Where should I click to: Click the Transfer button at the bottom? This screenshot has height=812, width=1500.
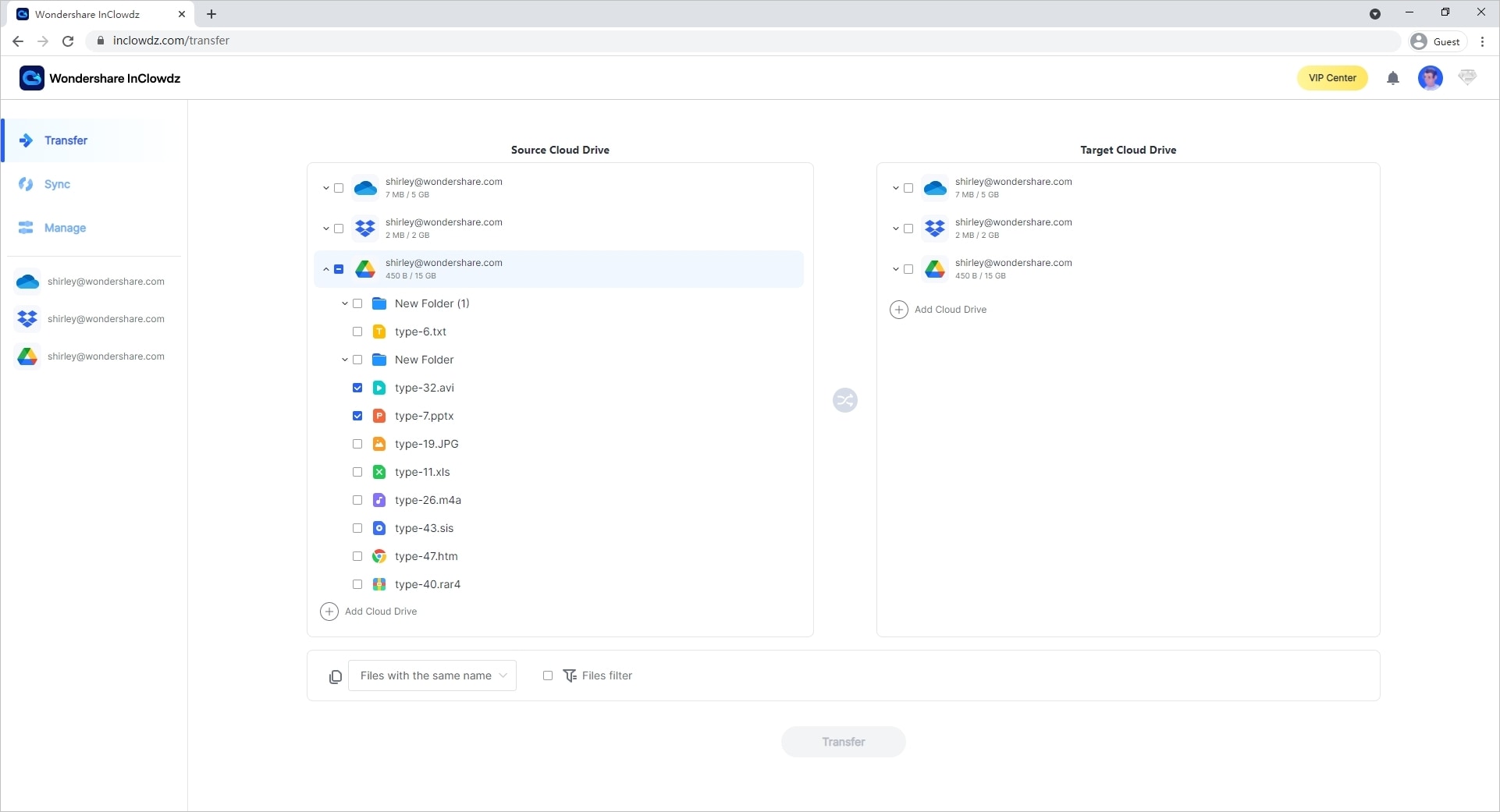click(844, 742)
